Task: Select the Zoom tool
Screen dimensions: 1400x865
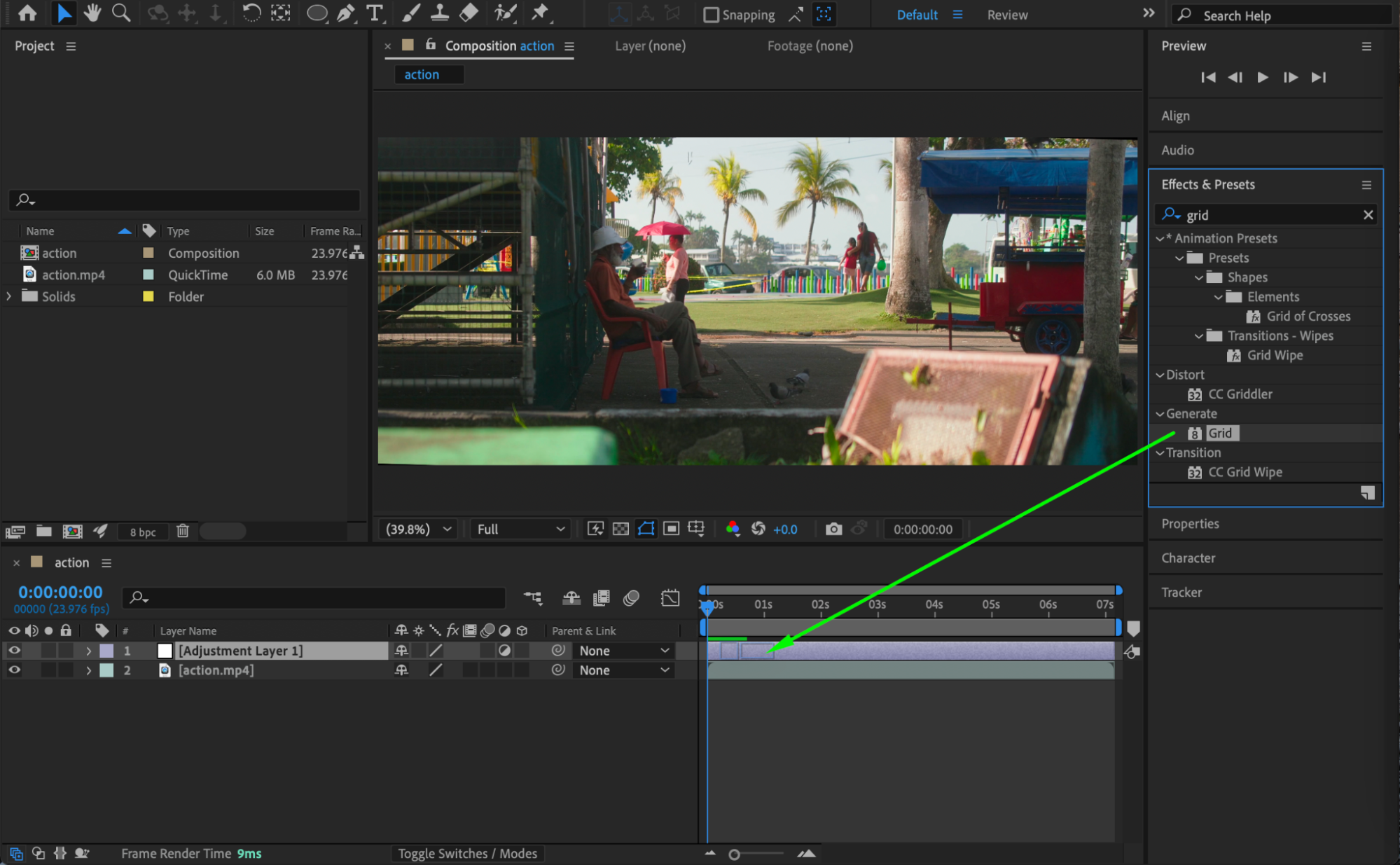Action: click(121, 13)
